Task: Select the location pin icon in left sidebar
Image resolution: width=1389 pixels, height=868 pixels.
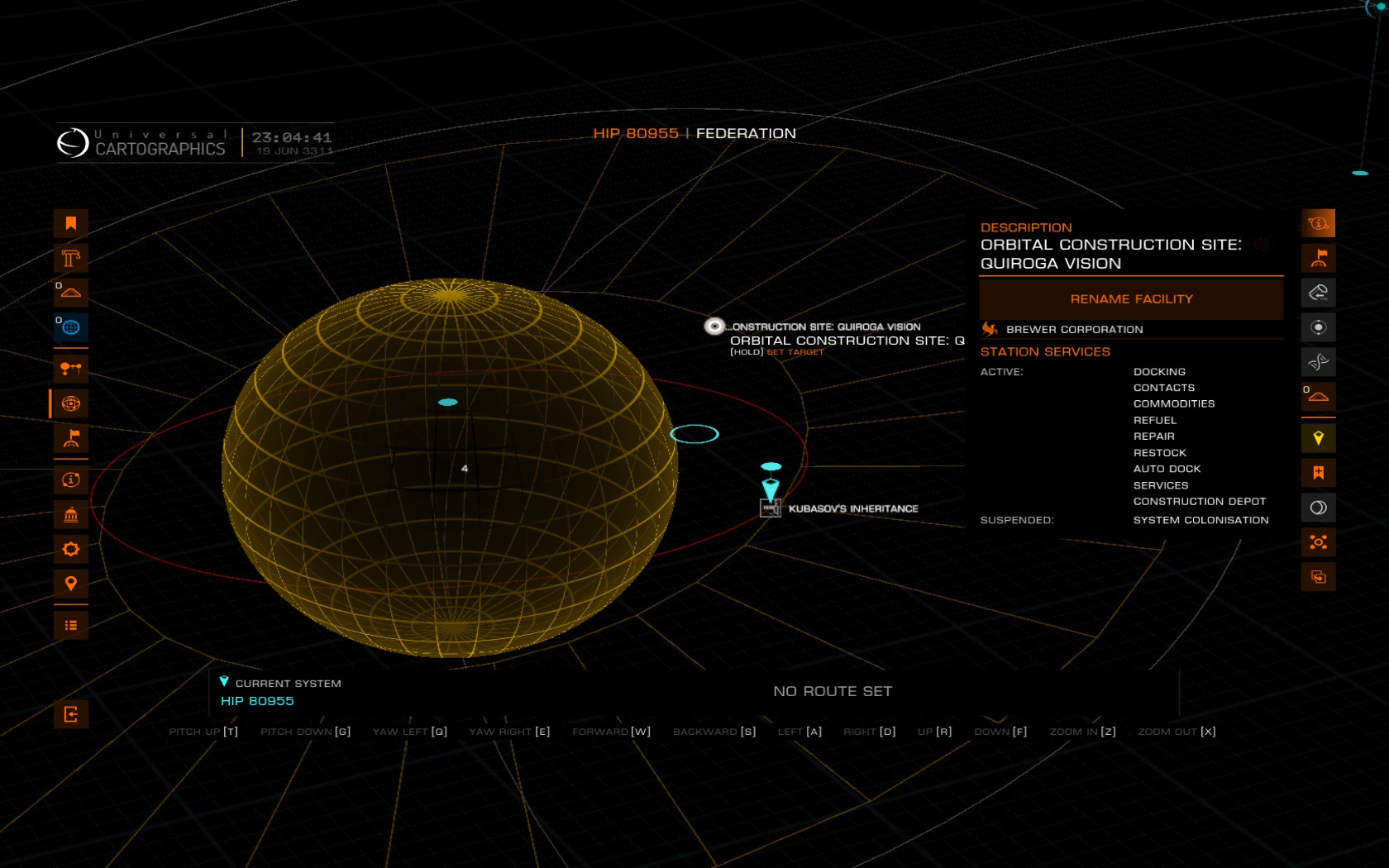Action: click(71, 584)
